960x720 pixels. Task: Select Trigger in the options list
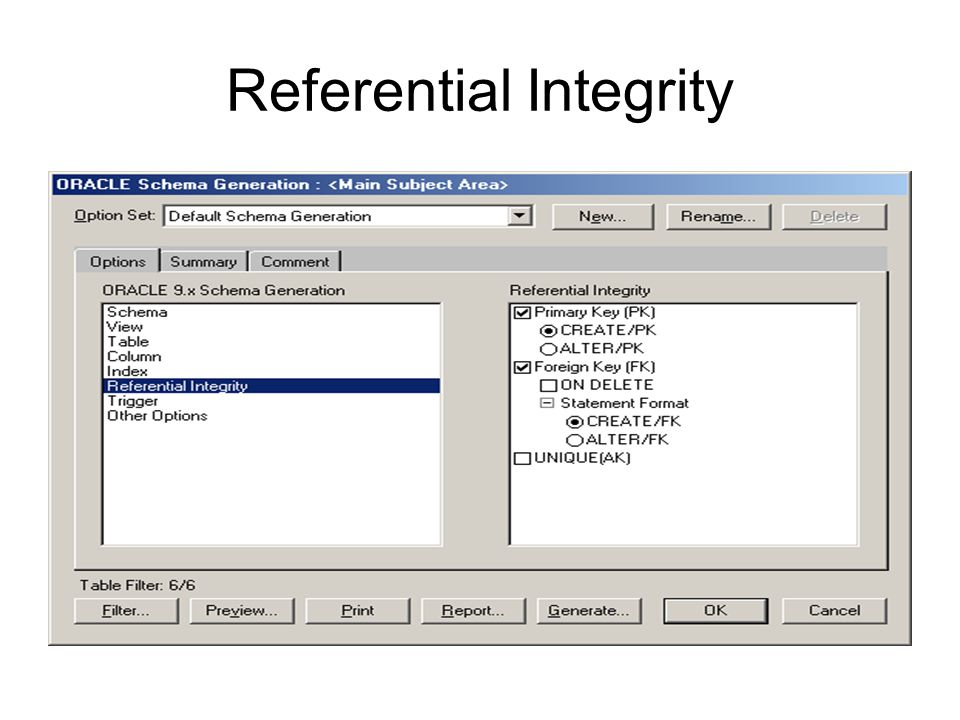(132, 401)
